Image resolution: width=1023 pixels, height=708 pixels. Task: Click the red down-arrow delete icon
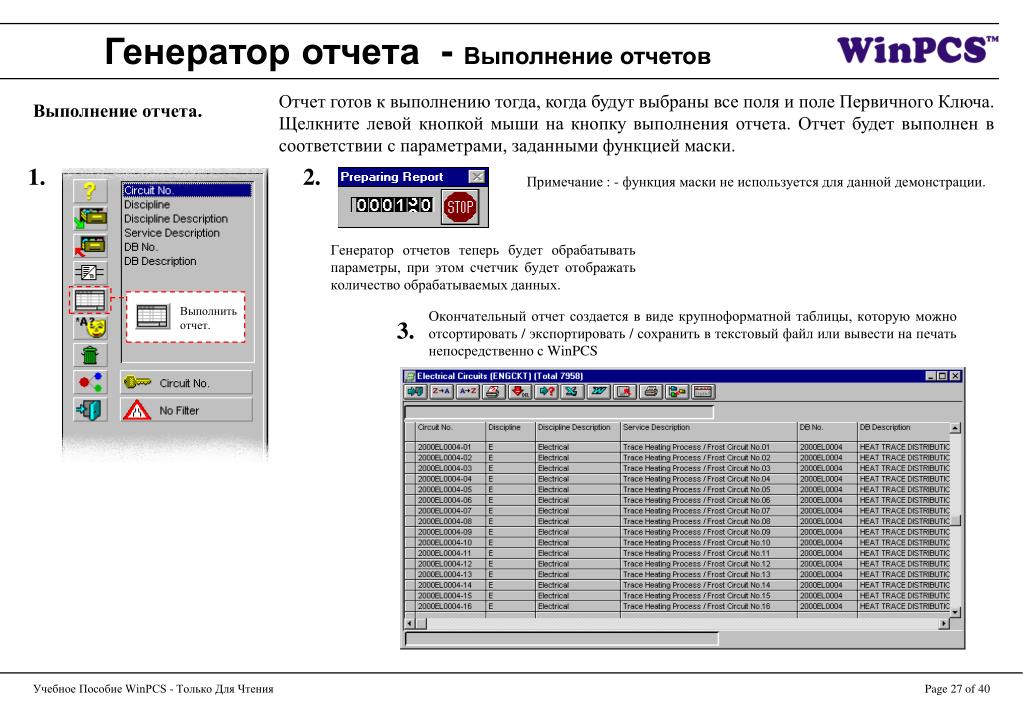[520, 392]
